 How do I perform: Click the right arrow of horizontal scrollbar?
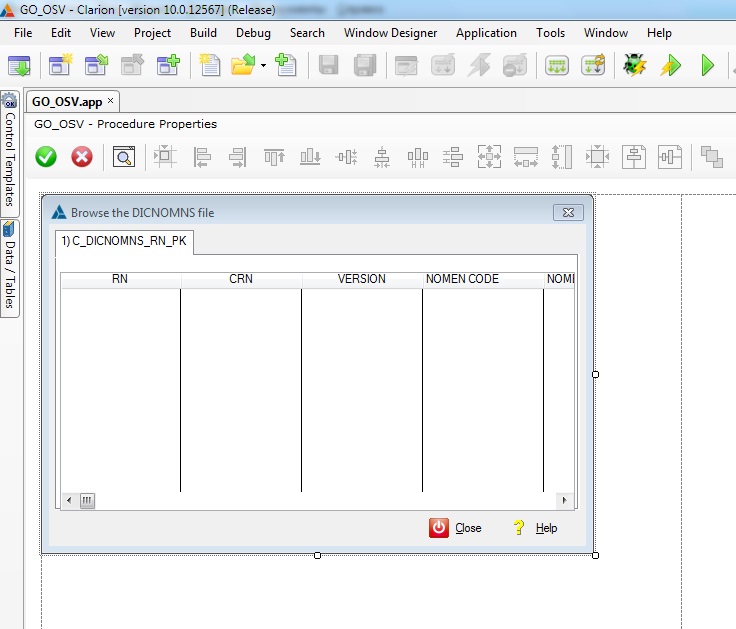tap(565, 500)
